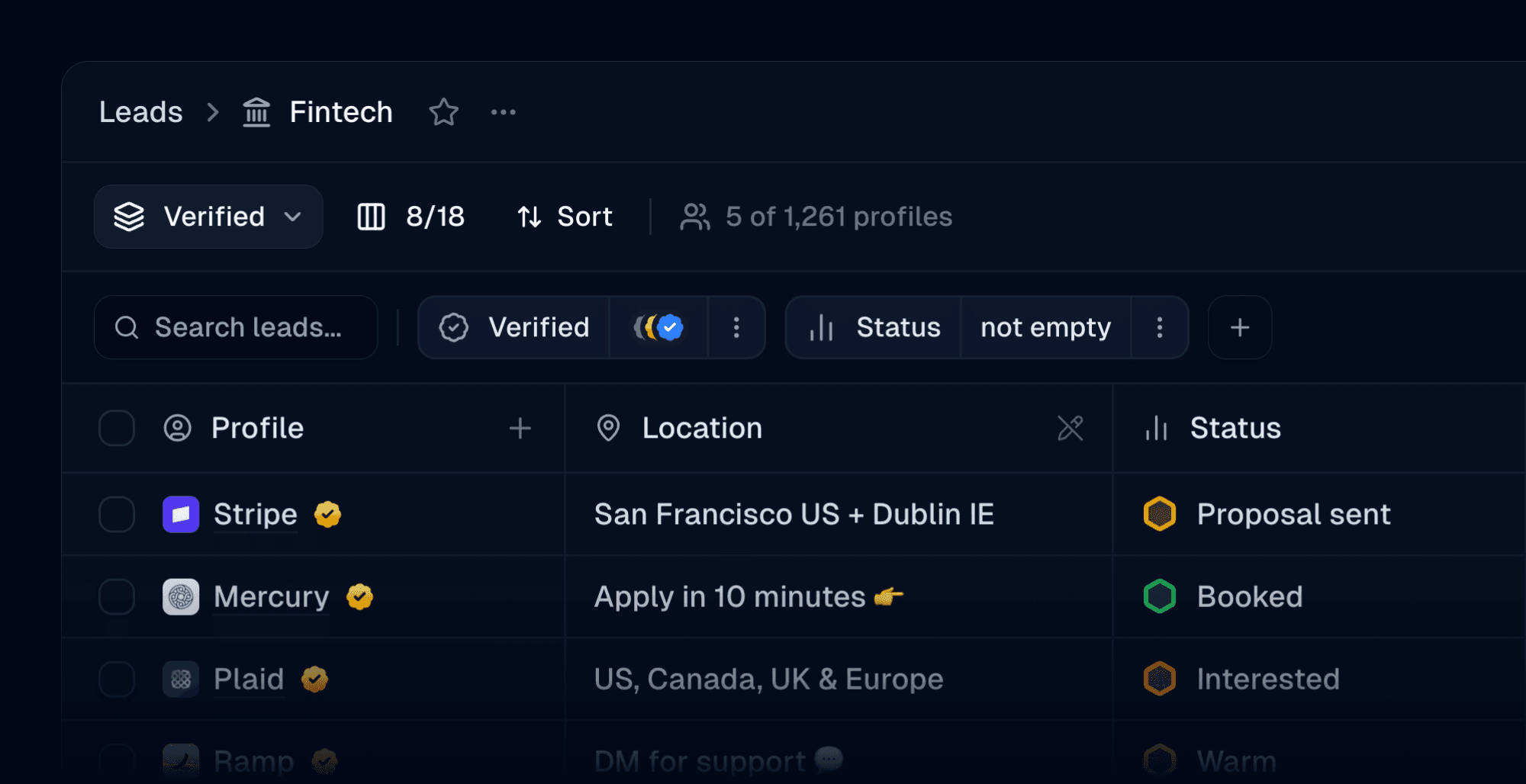Click the profile avatar icon in Profile header
The width and height of the screenshot is (1526, 784).
tap(178, 428)
